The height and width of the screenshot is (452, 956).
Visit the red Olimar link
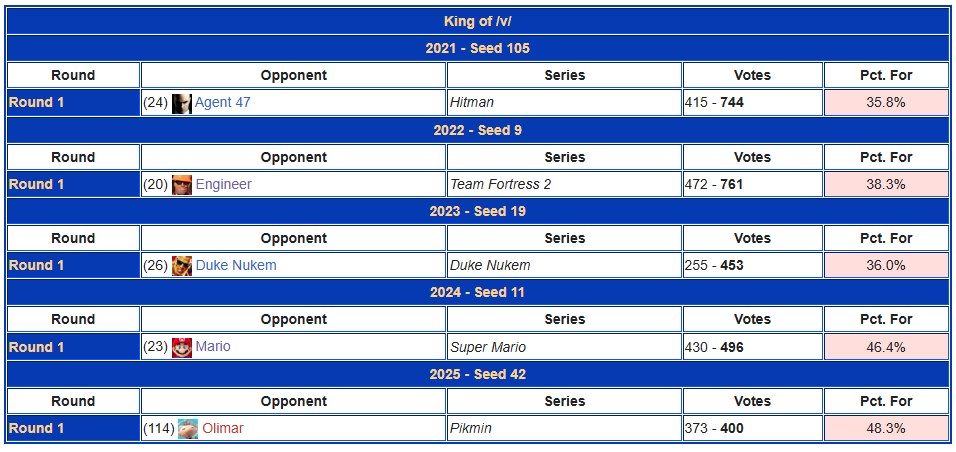pos(223,429)
